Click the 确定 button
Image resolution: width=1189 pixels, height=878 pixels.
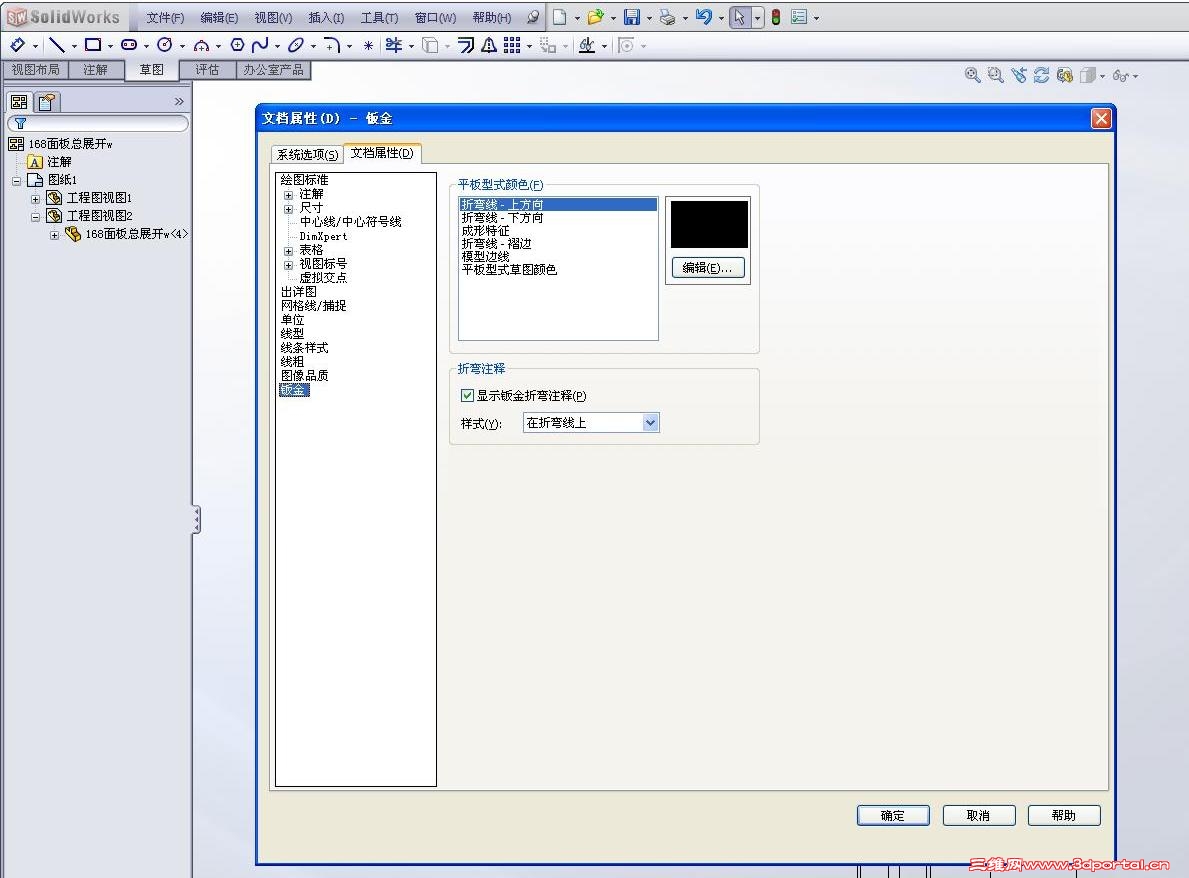point(893,815)
